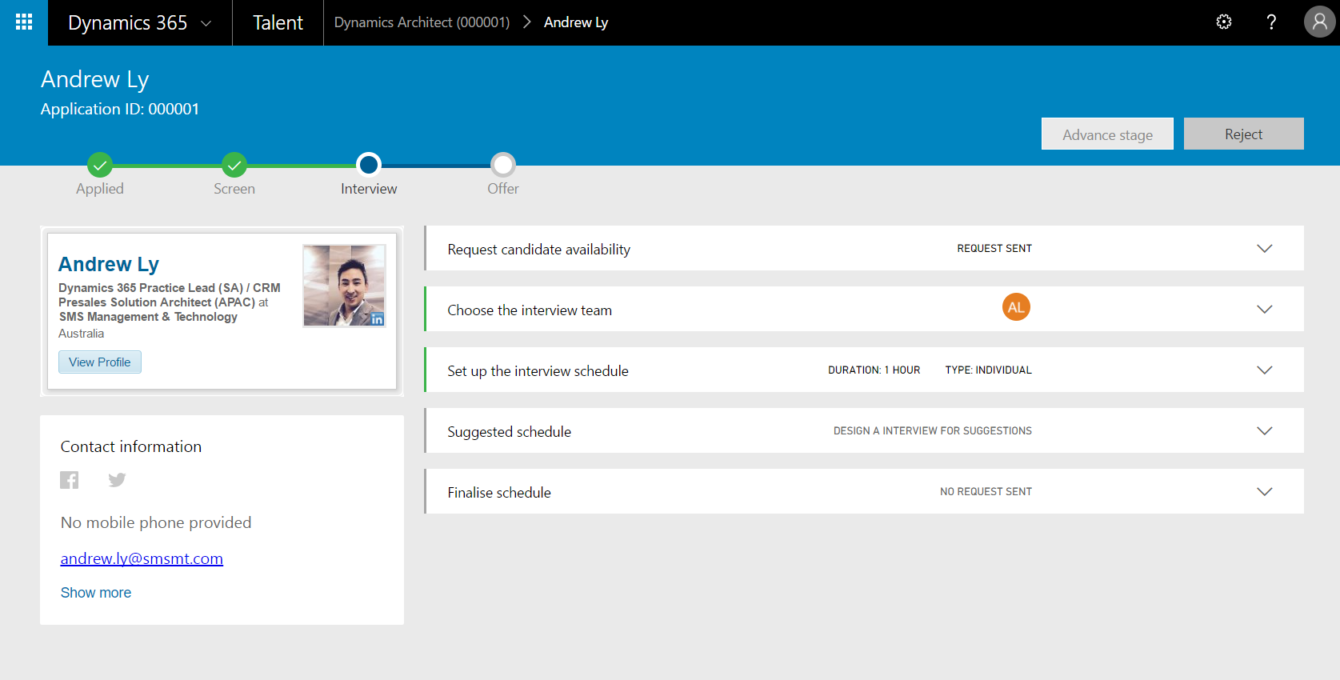Open the Talent module
The image size is (1340, 680).
coord(278,23)
